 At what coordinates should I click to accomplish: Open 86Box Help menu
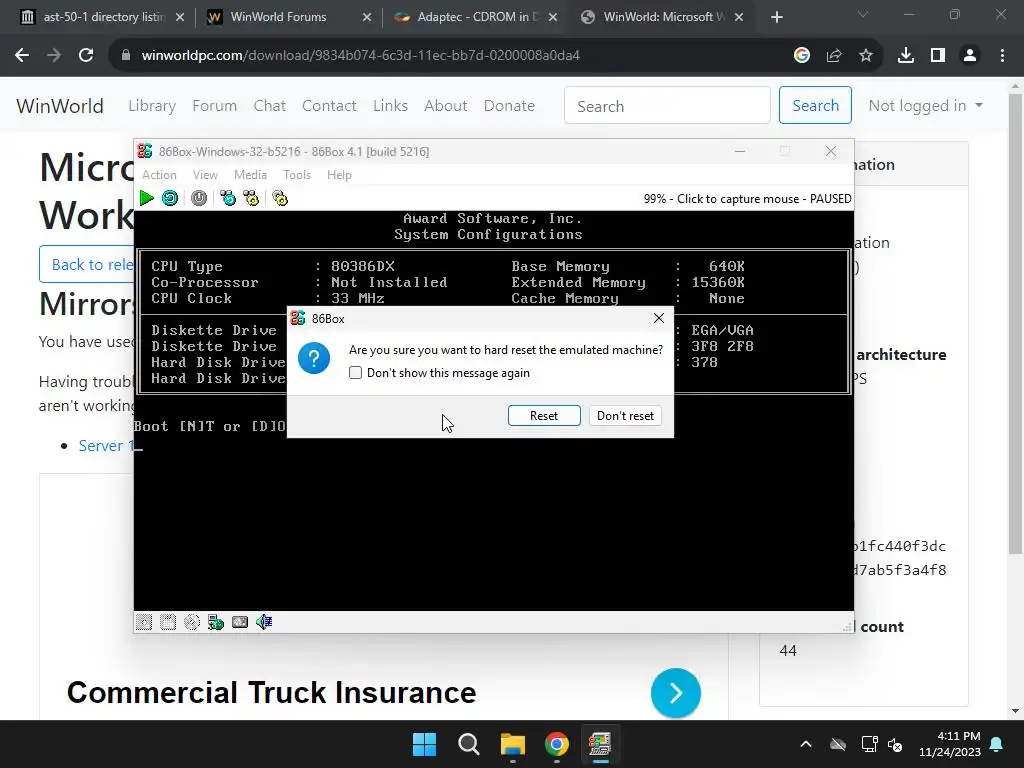(x=339, y=175)
